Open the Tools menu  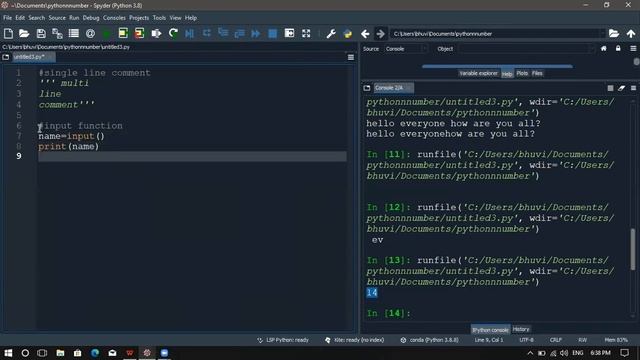click(159, 18)
